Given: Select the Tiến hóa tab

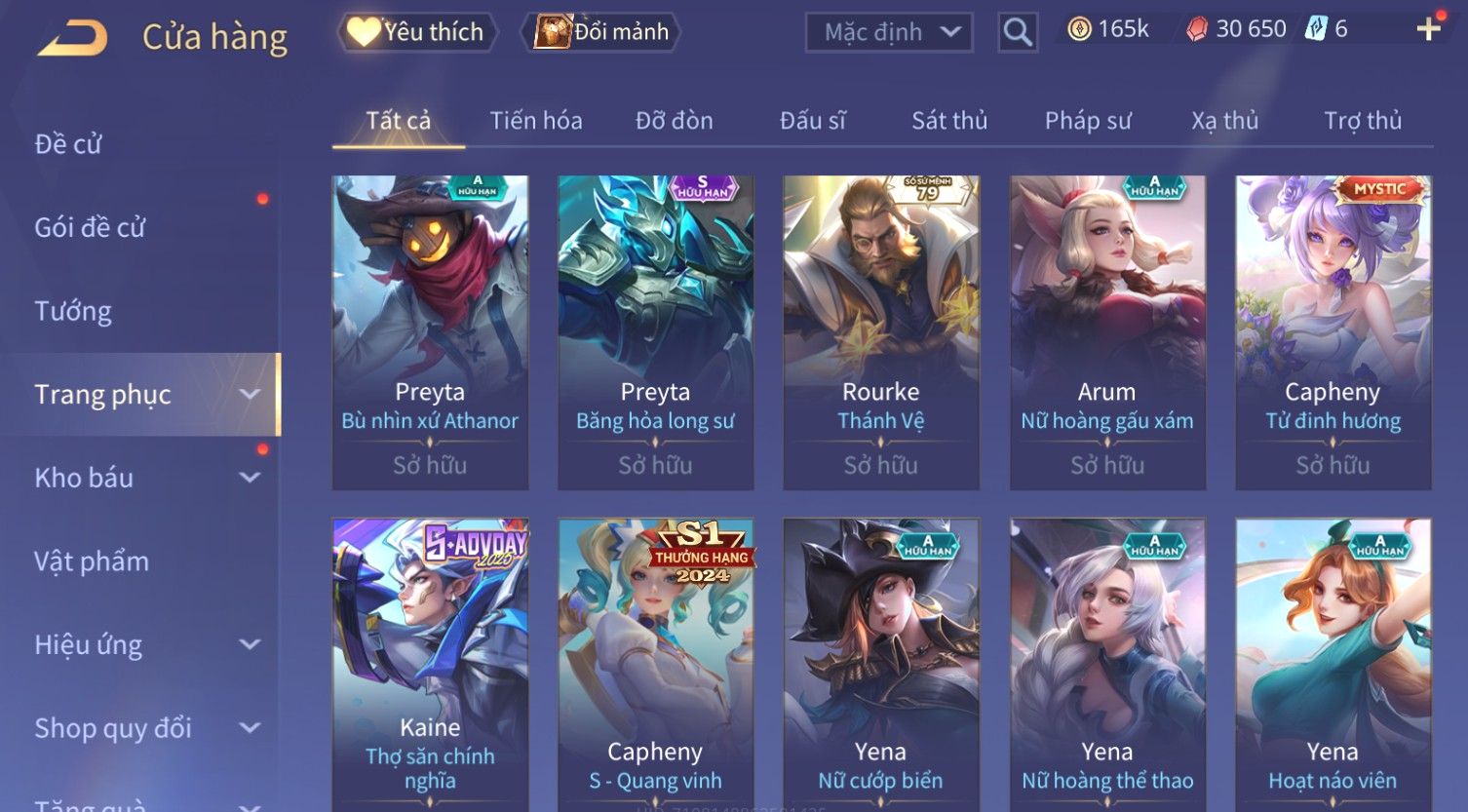Looking at the screenshot, I should tap(536, 121).
